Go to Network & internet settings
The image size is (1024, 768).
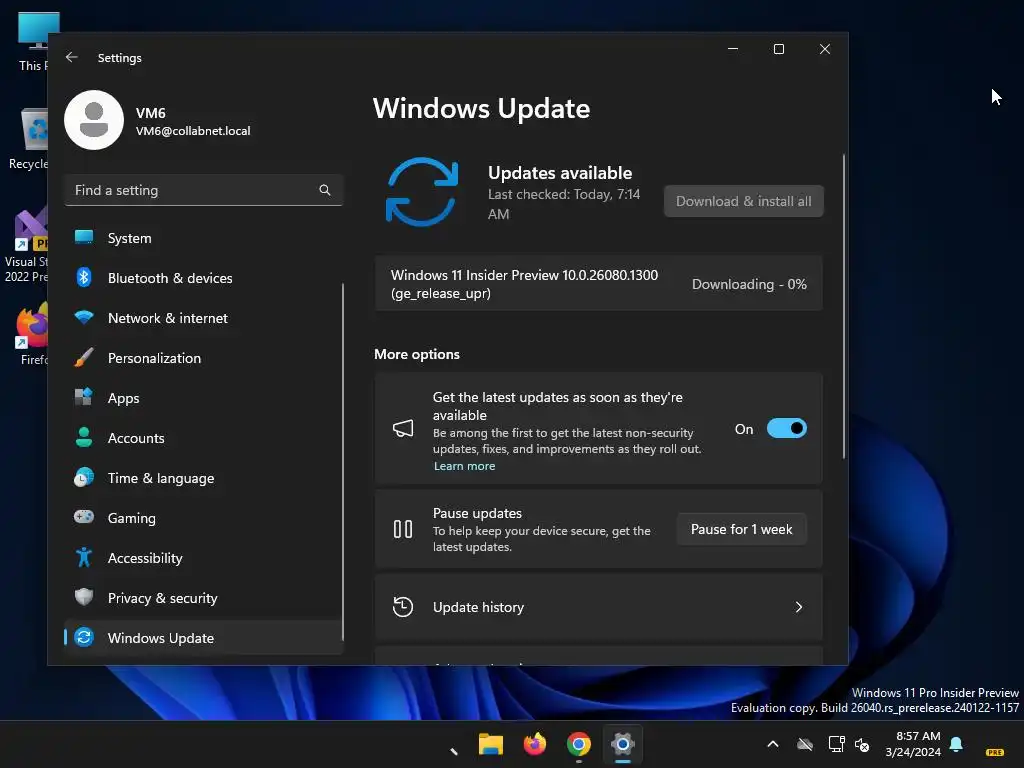(204, 318)
